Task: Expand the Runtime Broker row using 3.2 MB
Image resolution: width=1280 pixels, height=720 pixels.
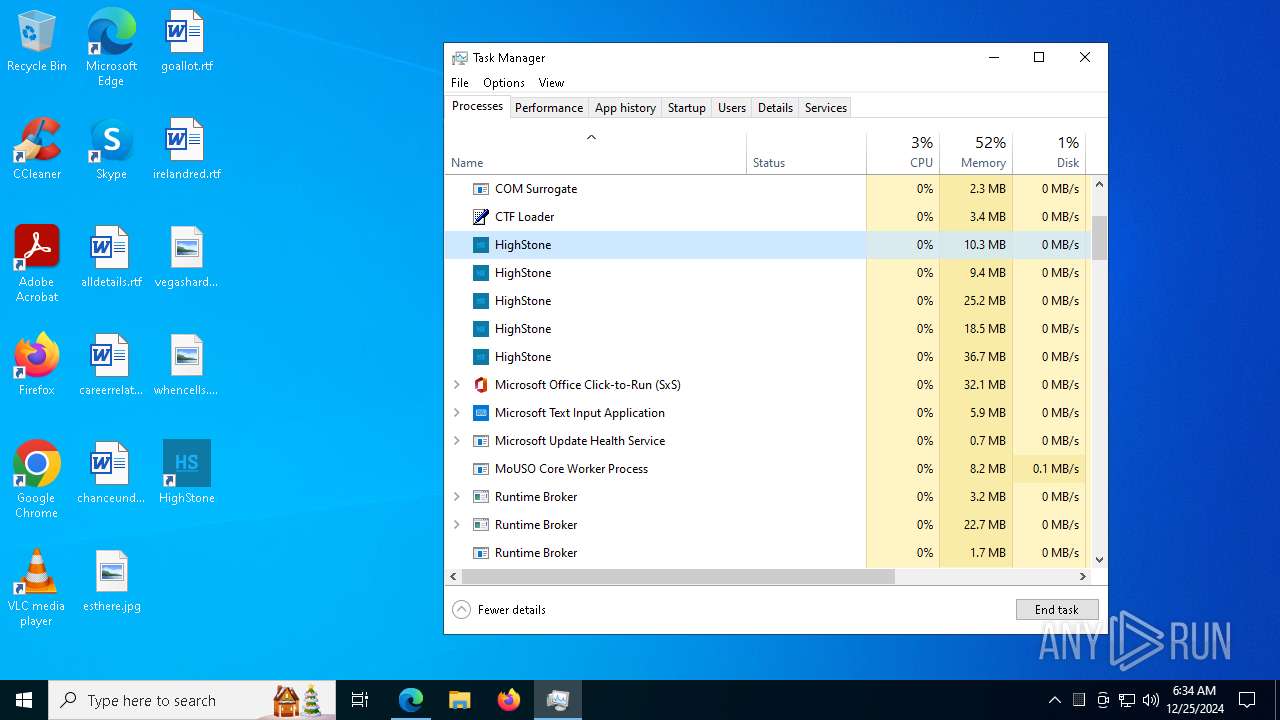Action: (457, 497)
